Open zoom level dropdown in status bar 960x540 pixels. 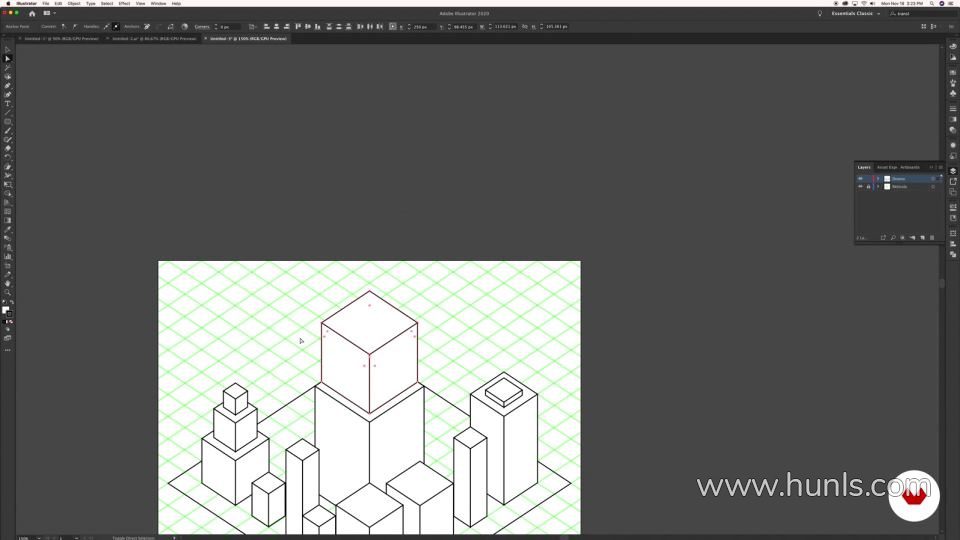[x=39, y=538]
